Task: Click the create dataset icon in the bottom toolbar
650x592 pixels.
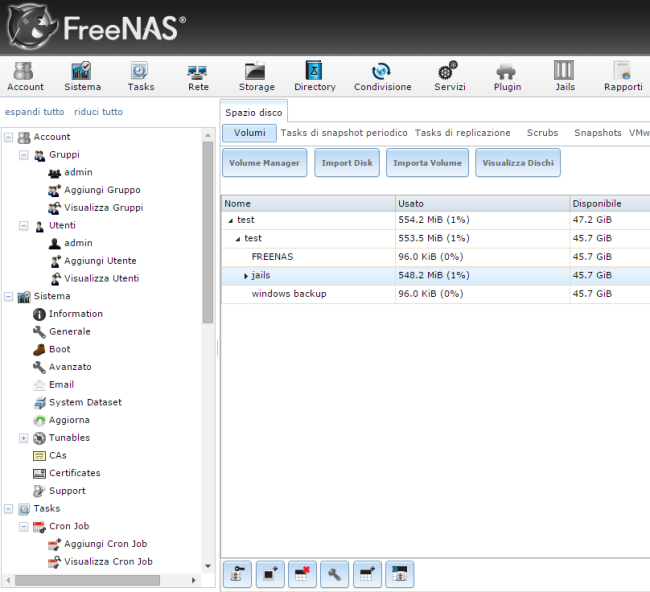Action: pyautogui.click(x=270, y=574)
